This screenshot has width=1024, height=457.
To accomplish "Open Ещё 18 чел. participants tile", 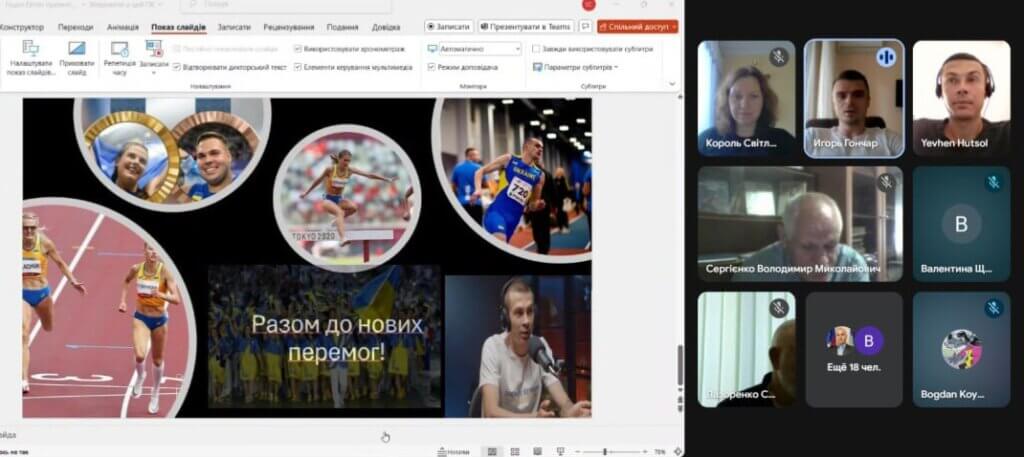I will pyautogui.click(x=854, y=349).
